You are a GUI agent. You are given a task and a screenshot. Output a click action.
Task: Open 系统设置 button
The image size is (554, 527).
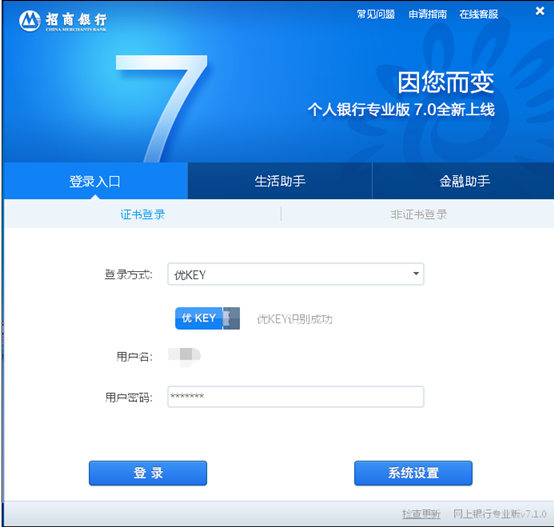click(x=413, y=473)
